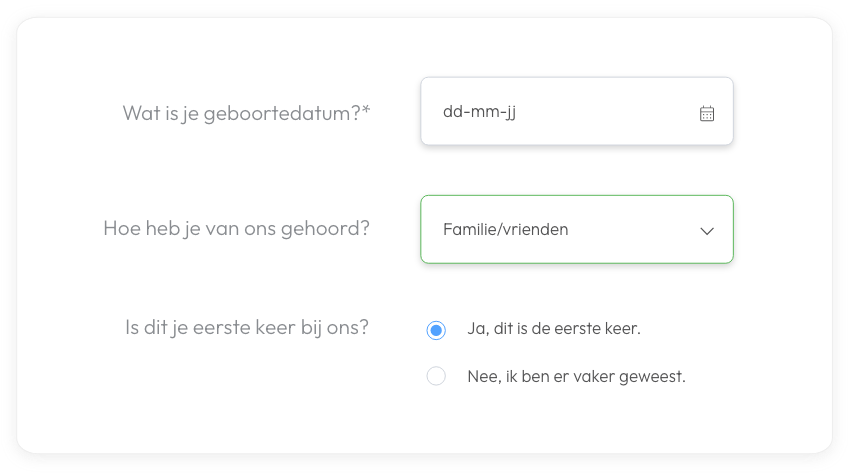The width and height of the screenshot is (867, 475).
Task: Click the blue dot of the selected radio
Action: tap(435, 329)
